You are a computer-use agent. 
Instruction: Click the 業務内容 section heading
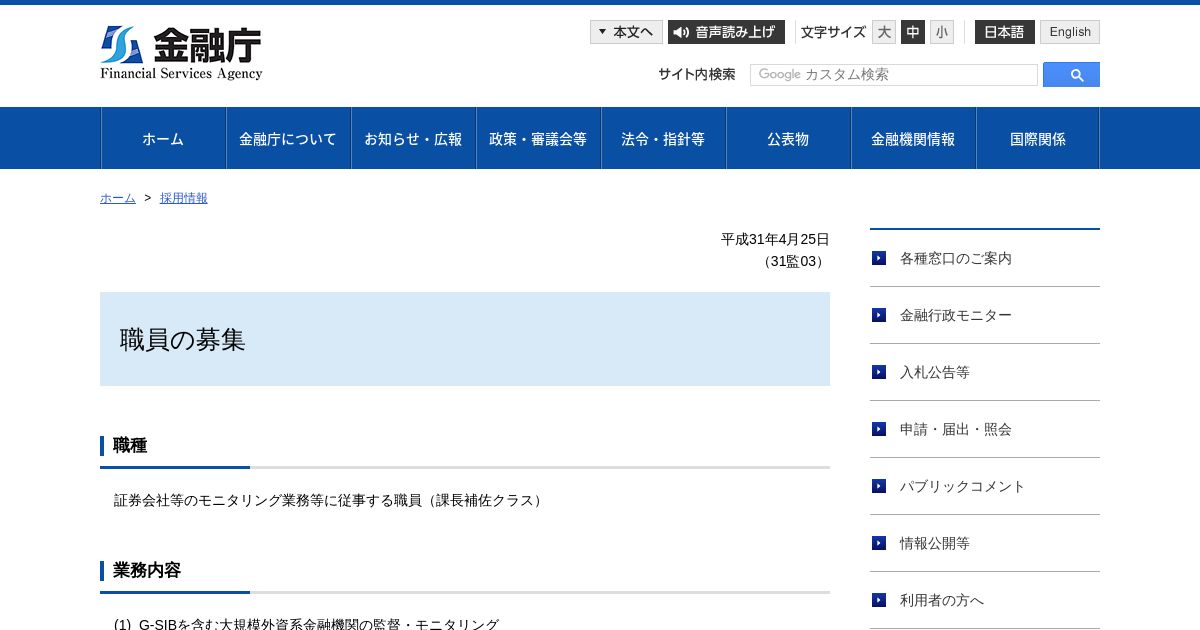click(x=147, y=571)
